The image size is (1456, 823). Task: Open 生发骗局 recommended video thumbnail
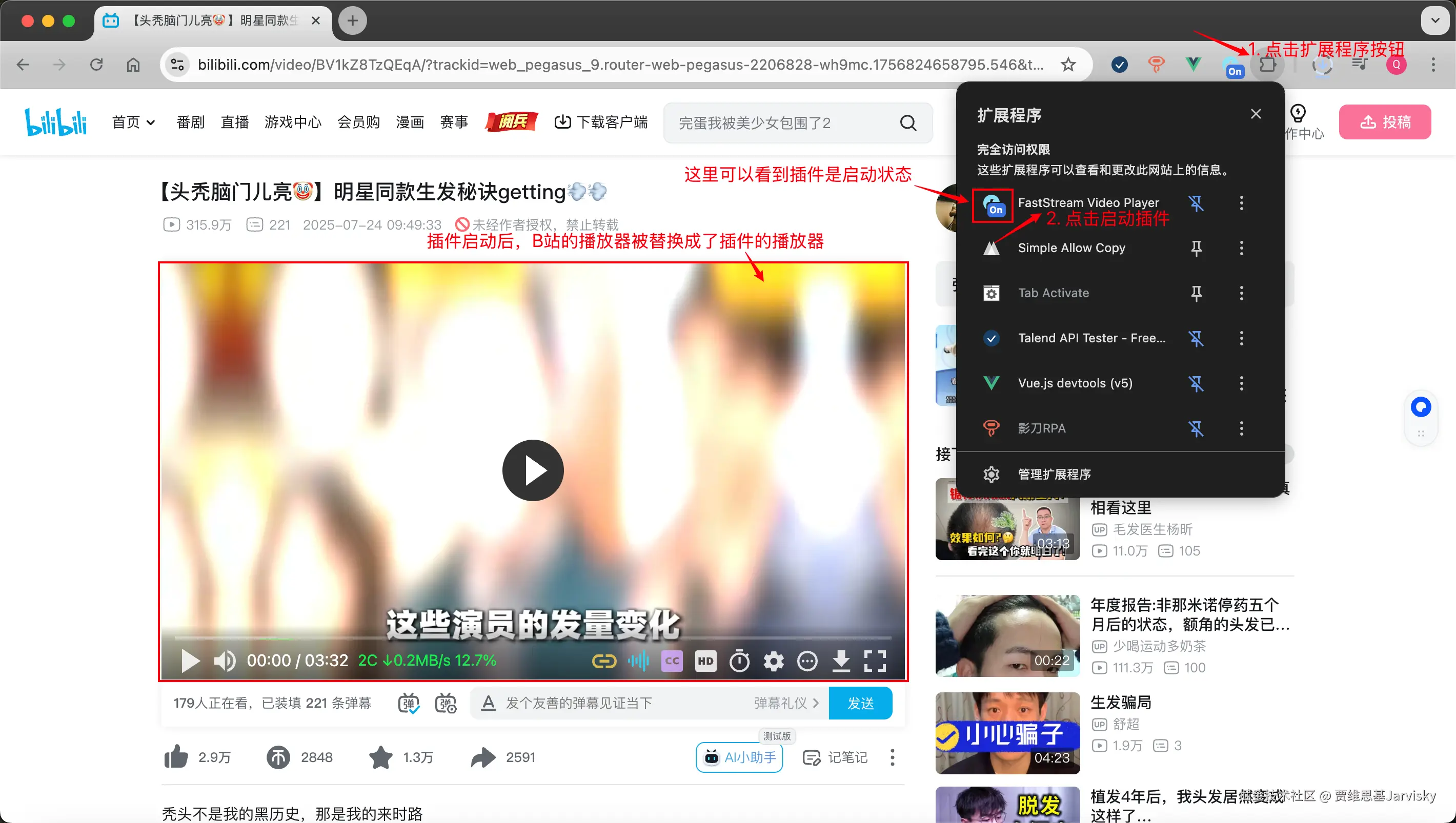click(x=1007, y=733)
